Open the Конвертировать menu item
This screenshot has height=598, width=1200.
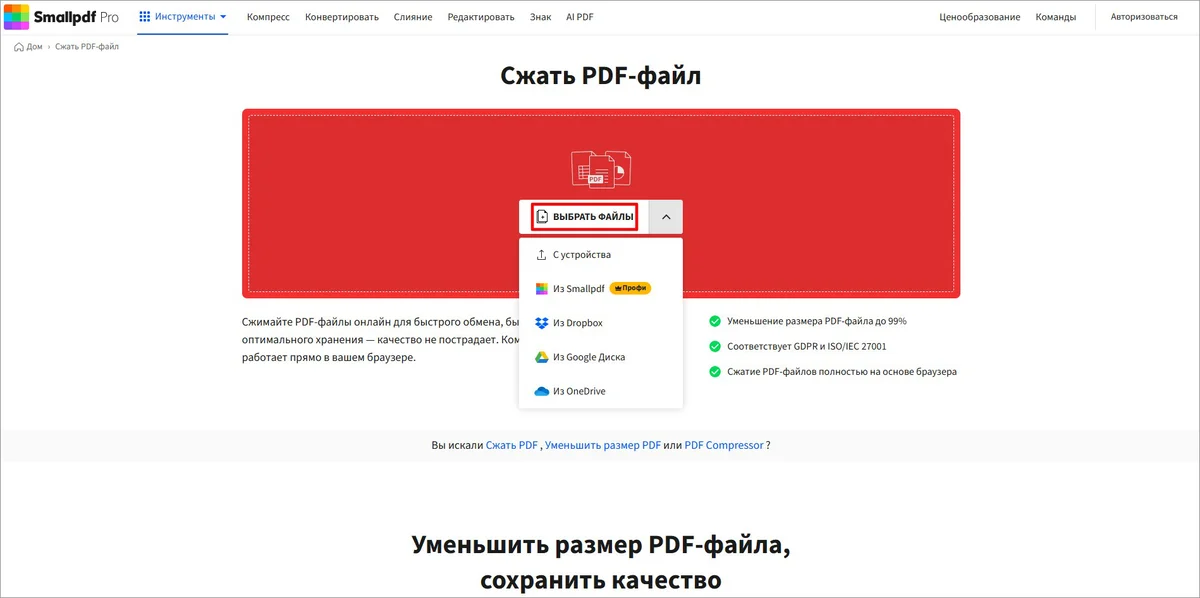point(342,17)
